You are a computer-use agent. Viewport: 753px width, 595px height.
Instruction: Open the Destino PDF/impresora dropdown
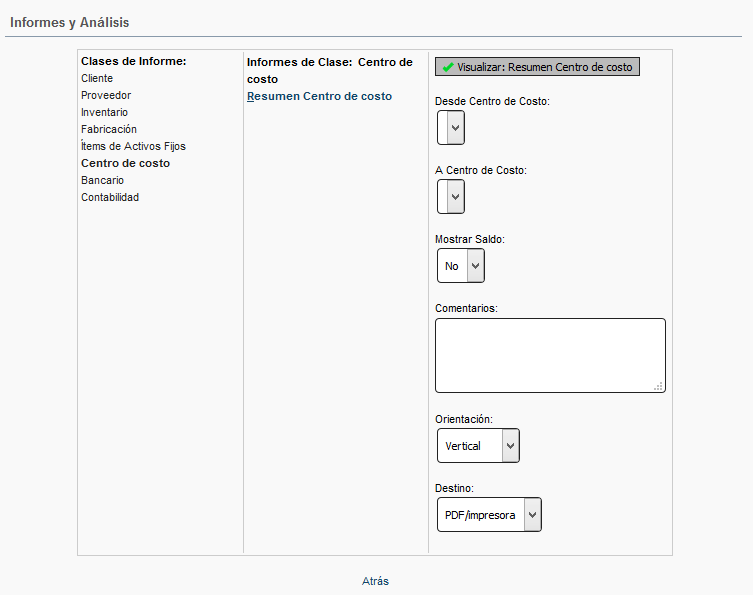point(489,515)
